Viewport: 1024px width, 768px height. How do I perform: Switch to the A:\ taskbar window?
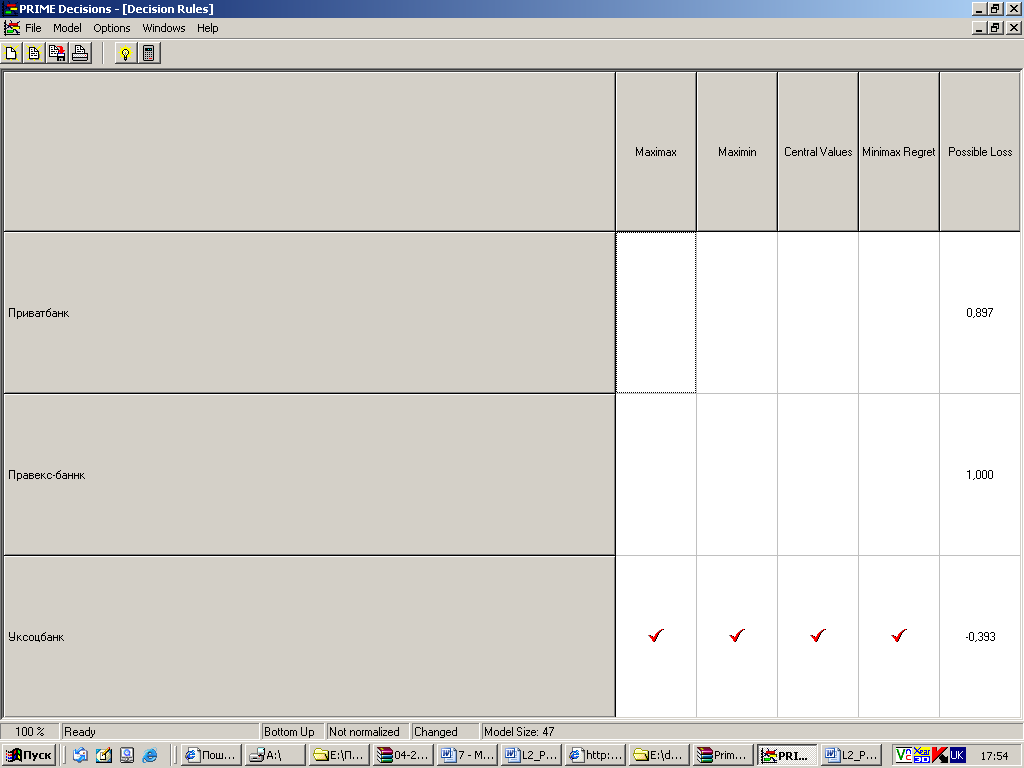click(x=275, y=755)
